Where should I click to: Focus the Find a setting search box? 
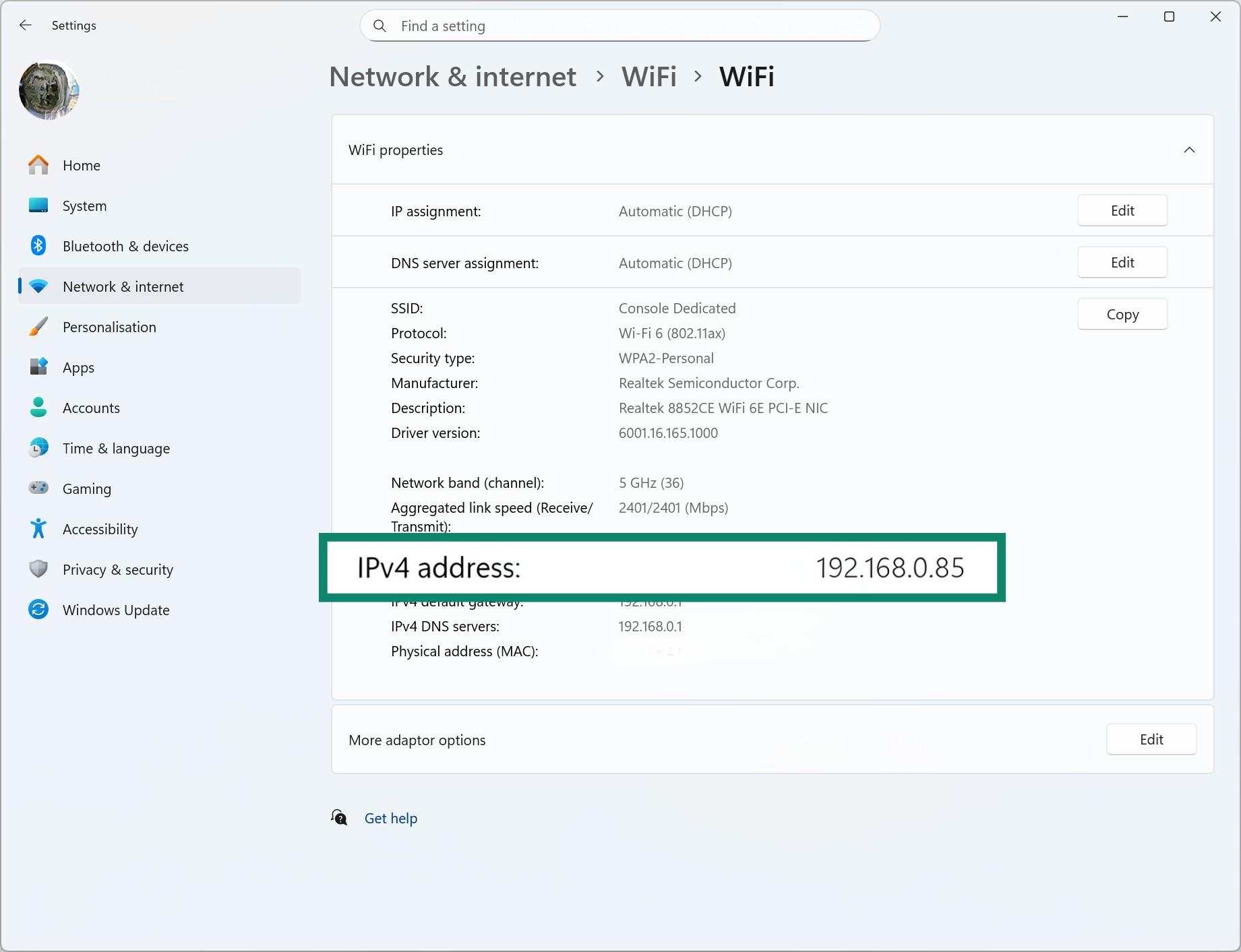click(619, 26)
